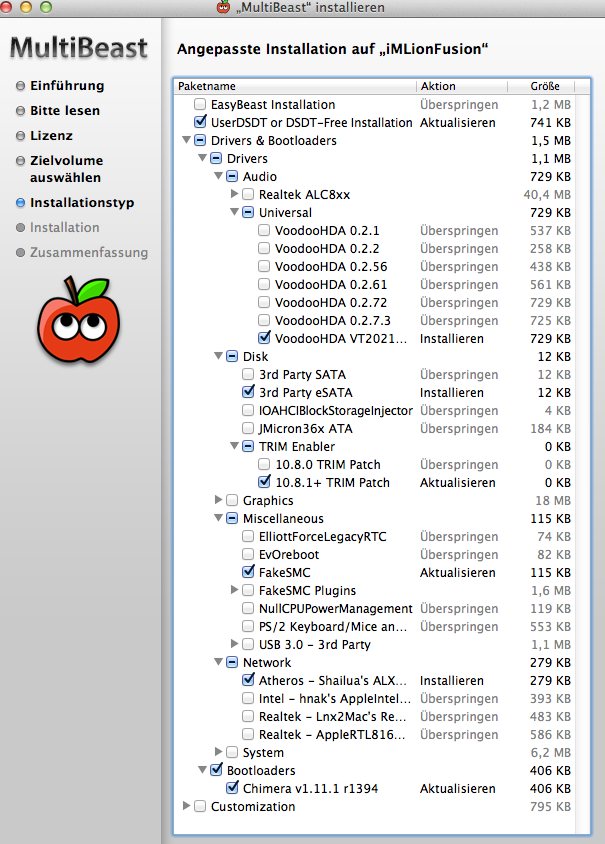Uncheck the FakeSMC checkbox
Viewport: 605px width, 844px height.
(248, 571)
